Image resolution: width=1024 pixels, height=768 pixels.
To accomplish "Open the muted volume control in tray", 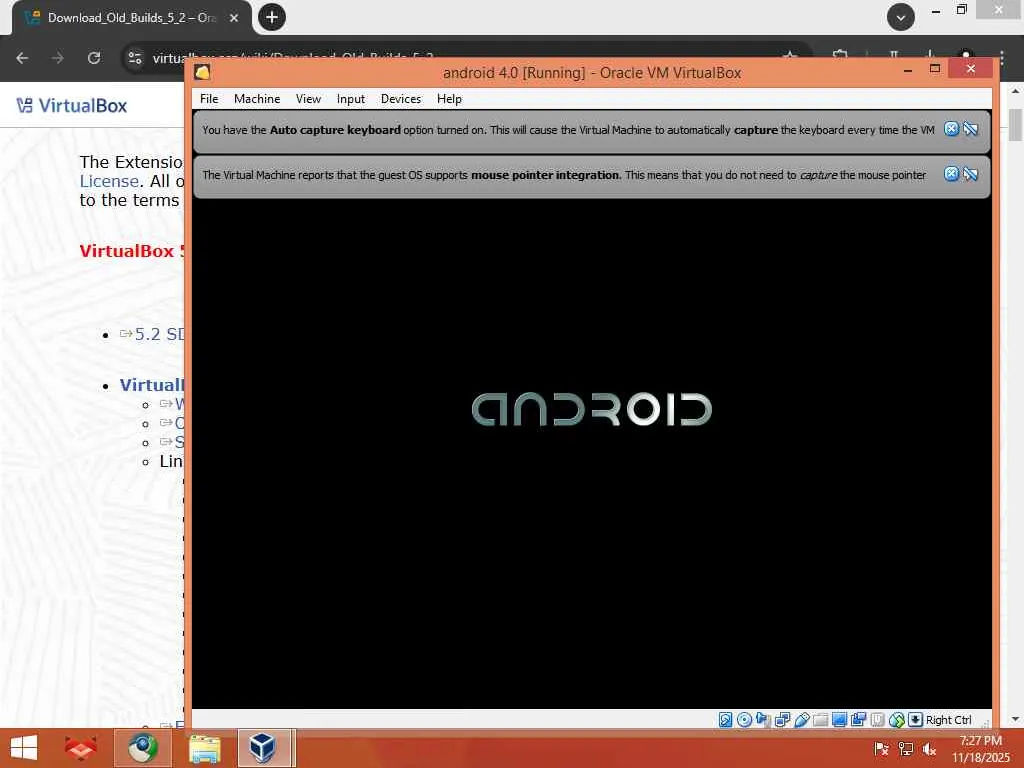I will [x=929, y=749].
